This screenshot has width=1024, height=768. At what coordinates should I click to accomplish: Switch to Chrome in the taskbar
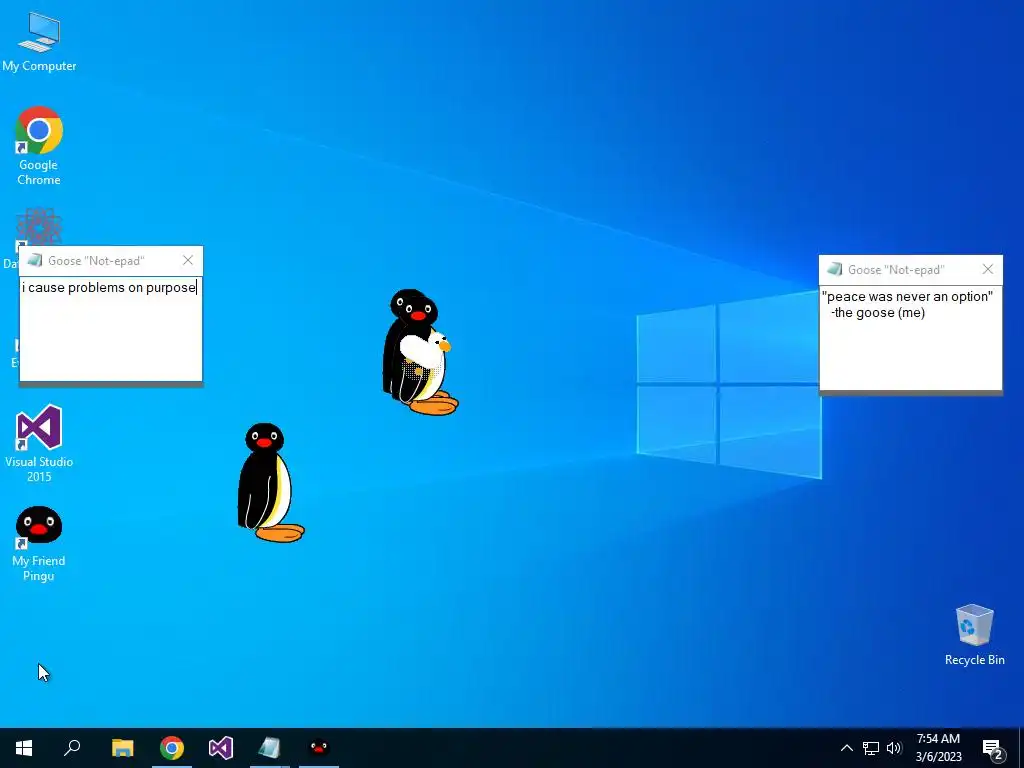click(x=172, y=748)
